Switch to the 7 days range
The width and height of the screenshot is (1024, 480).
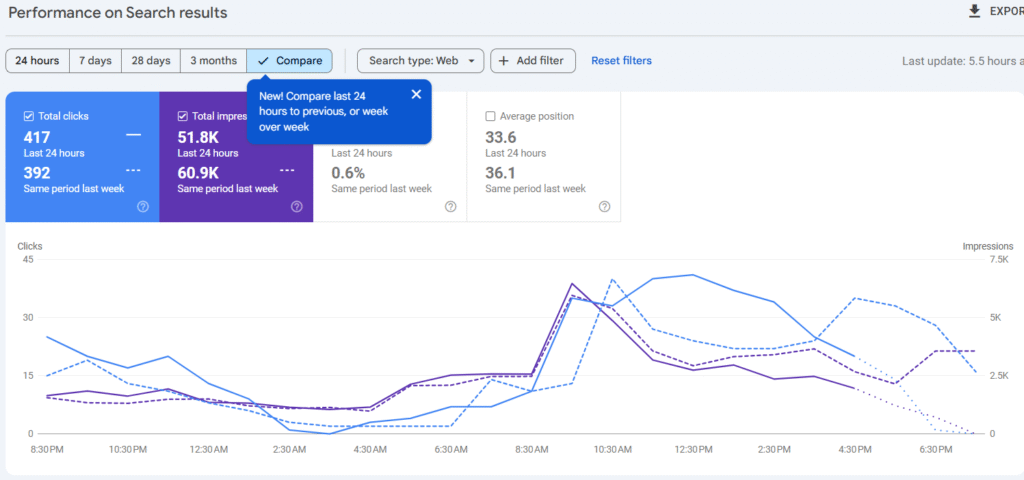95,61
